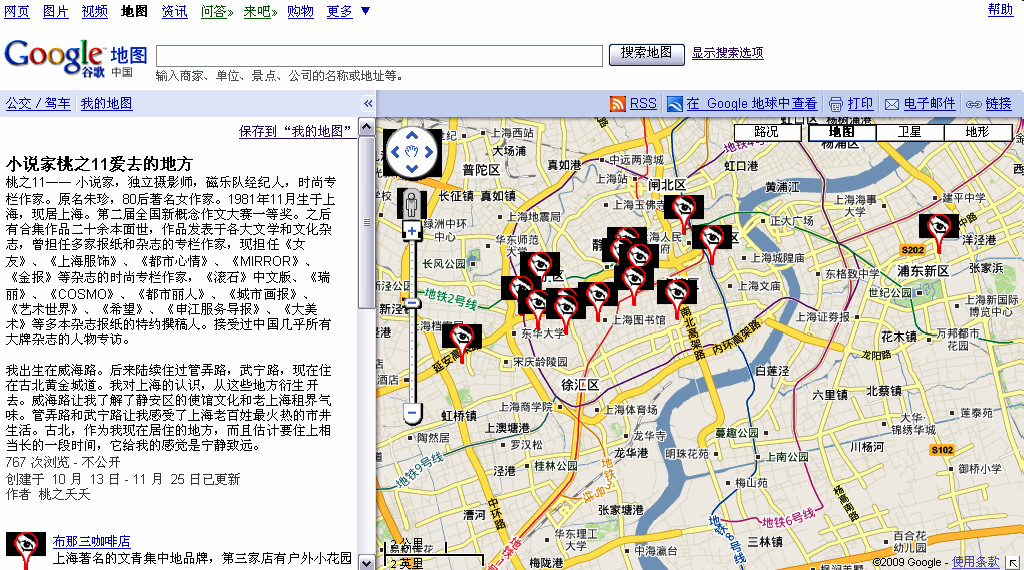Open 公交 / 驾车 directions link
The image size is (1024, 570).
tap(38, 103)
